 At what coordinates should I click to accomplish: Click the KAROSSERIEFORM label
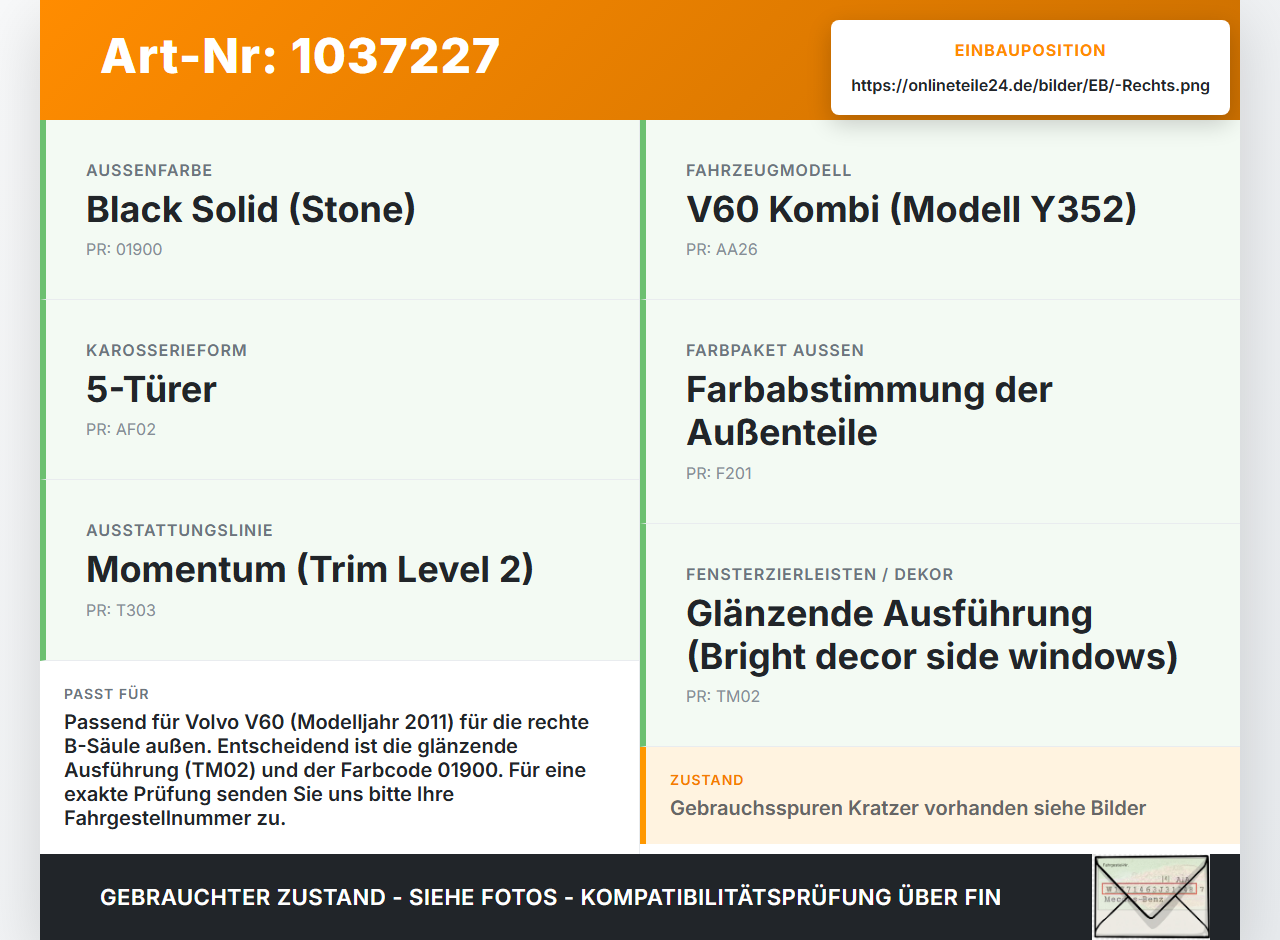(166, 350)
